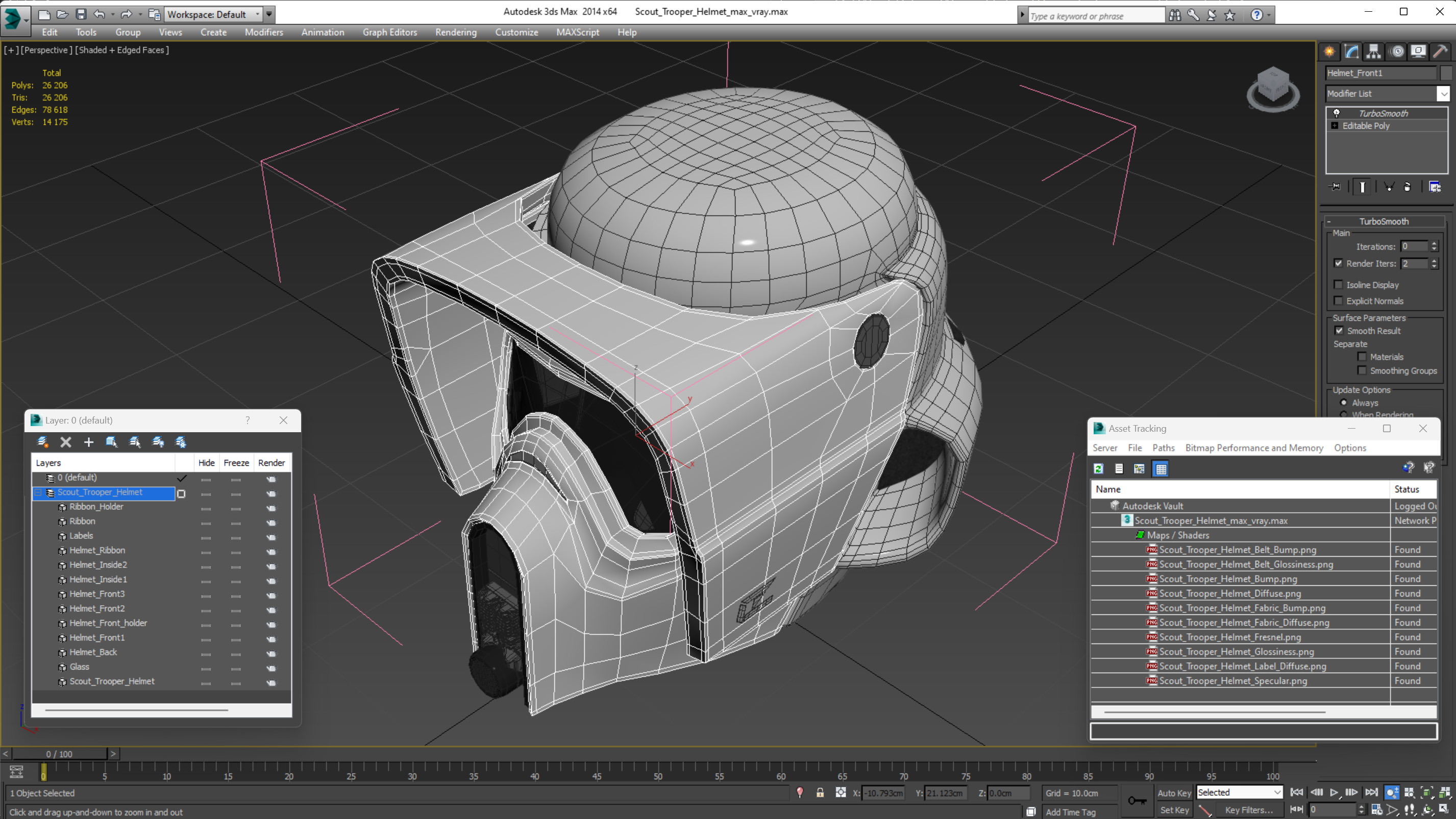Toggle the selection lock padlock icon
The height and width of the screenshot is (819, 1456).
pyautogui.click(x=820, y=792)
